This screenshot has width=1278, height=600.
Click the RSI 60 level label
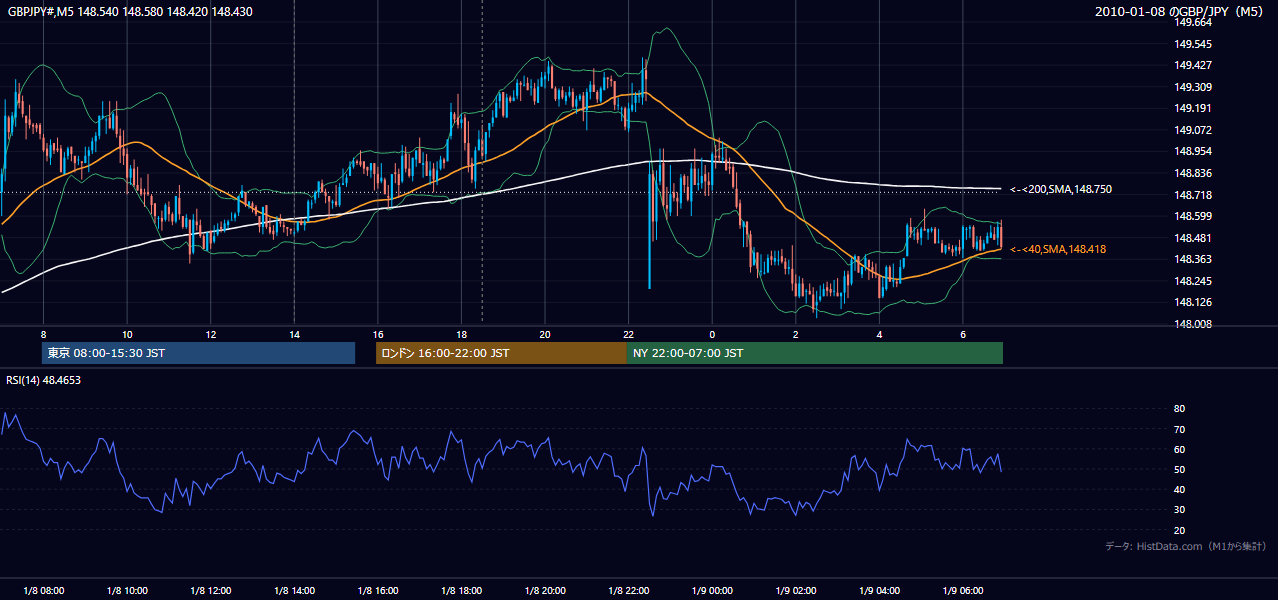[x=1179, y=449]
